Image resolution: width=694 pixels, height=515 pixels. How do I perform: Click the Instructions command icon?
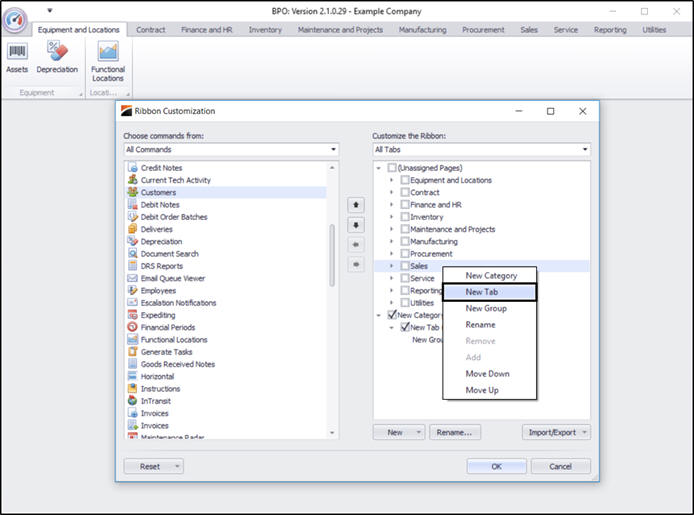pyautogui.click(x=132, y=388)
